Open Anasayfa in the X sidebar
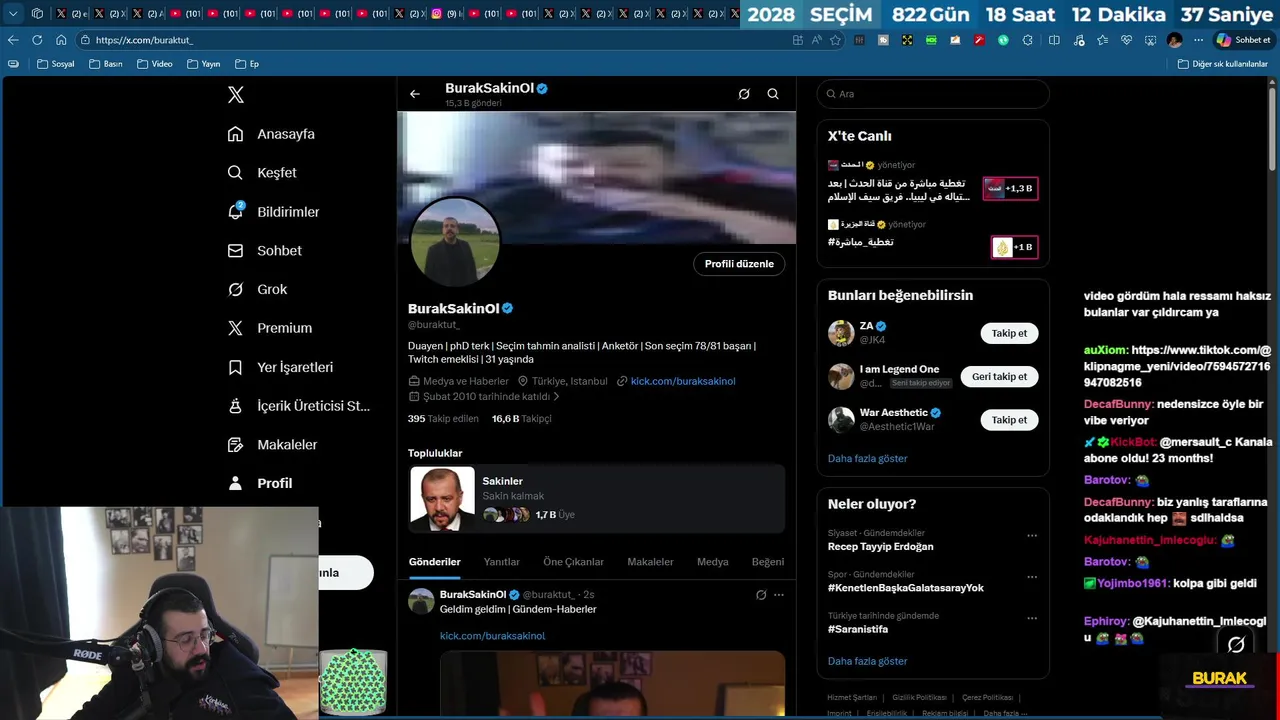The width and height of the screenshot is (1280, 720). click(x=271, y=134)
